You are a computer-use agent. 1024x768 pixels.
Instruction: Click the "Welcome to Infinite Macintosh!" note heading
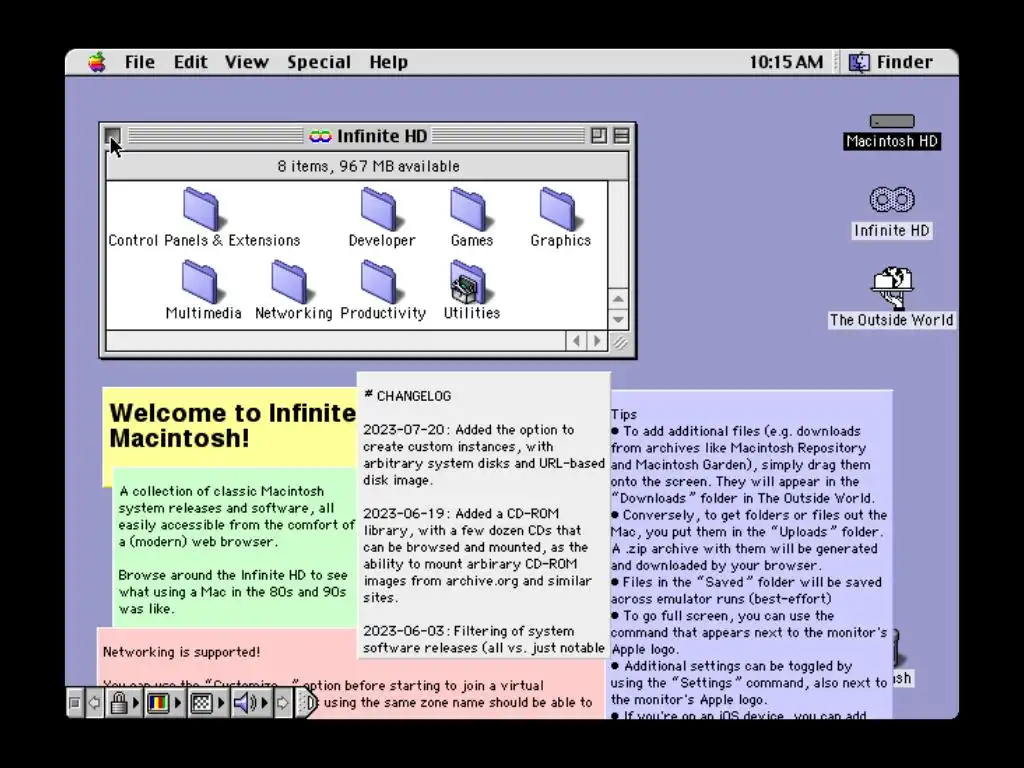[x=232, y=425]
